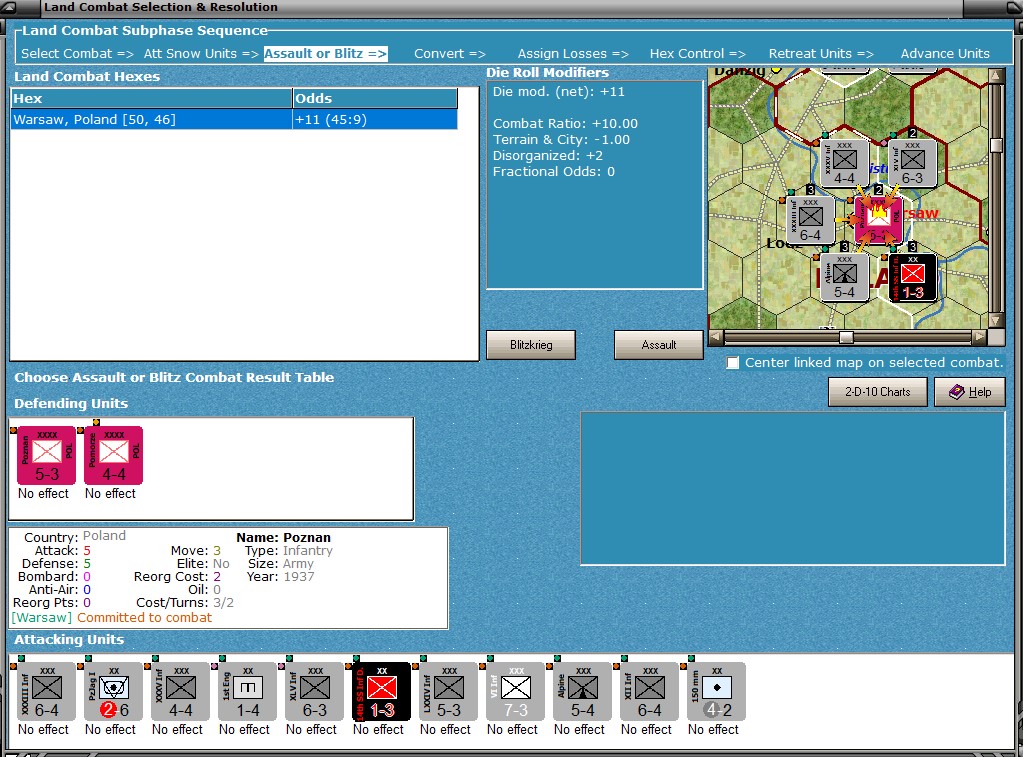Image resolution: width=1023 pixels, height=757 pixels.
Task: Select the XLV Inf 6-3 attacking unit
Action: (315, 691)
